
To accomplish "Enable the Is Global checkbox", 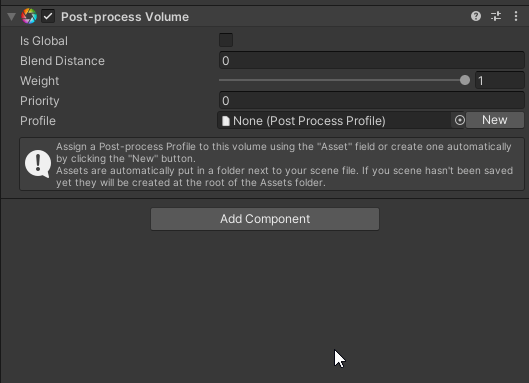I will [226, 40].
